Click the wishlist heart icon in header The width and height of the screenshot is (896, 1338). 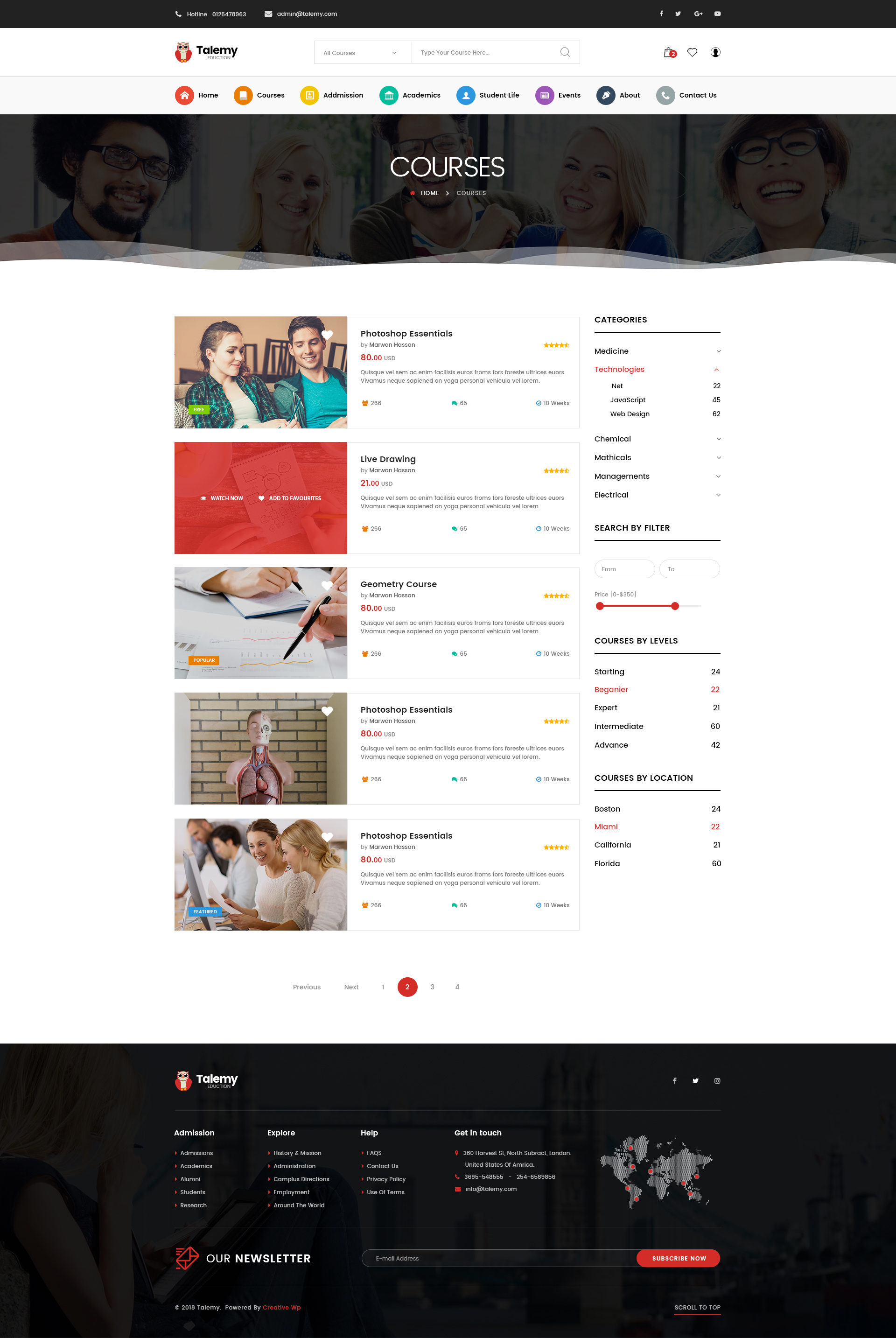click(692, 53)
